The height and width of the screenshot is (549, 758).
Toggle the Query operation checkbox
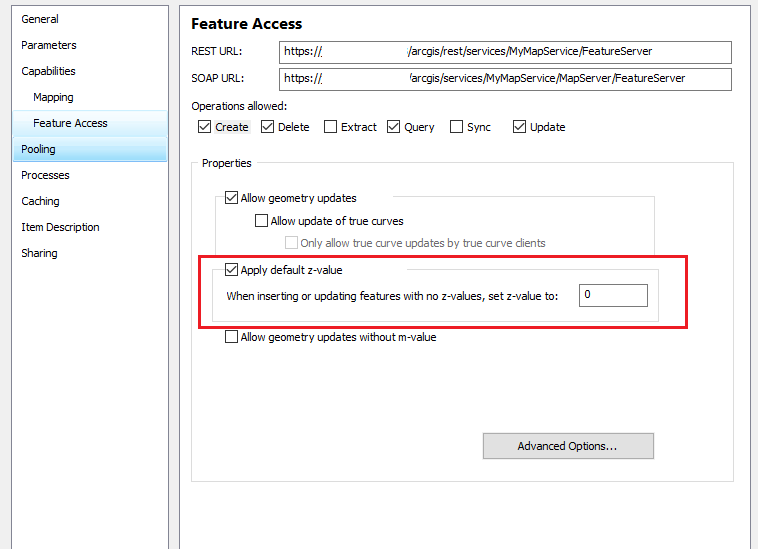(394, 127)
